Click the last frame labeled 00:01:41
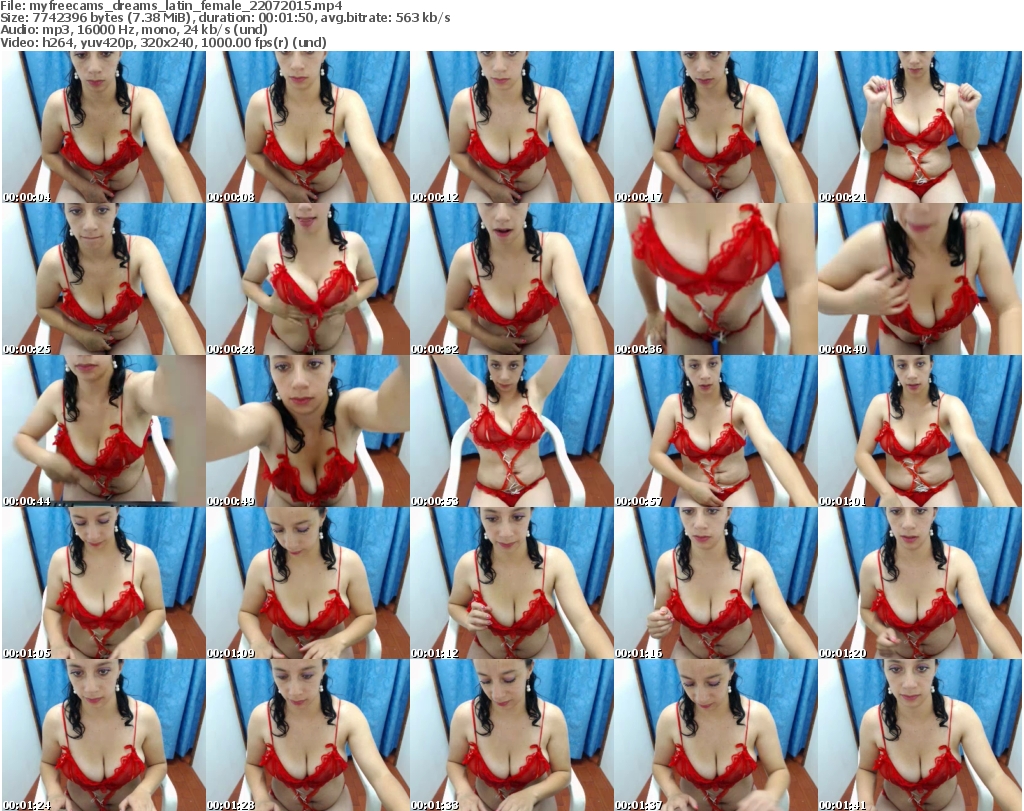This screenshot has height=811, width=1024. click(920, 735)
